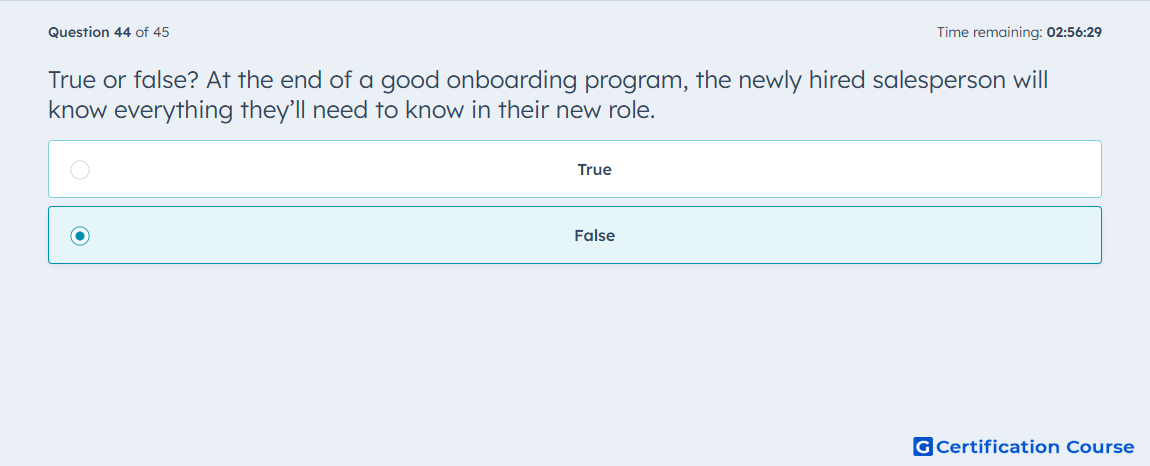Click the 02:56:29 countdown timer
The image size is (1150, 466).
[x=1074, y=32]
